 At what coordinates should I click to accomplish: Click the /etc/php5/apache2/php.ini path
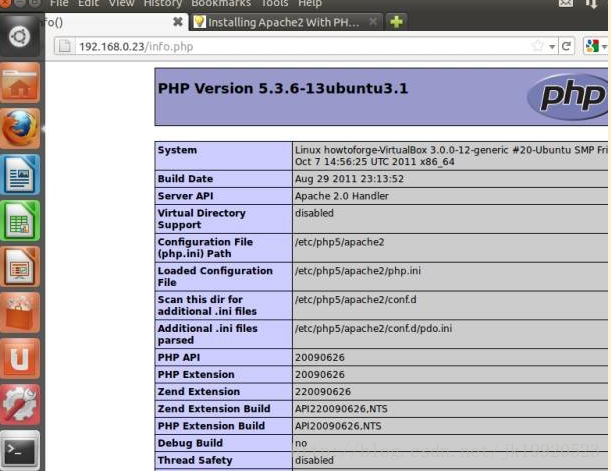click(358, 271)
